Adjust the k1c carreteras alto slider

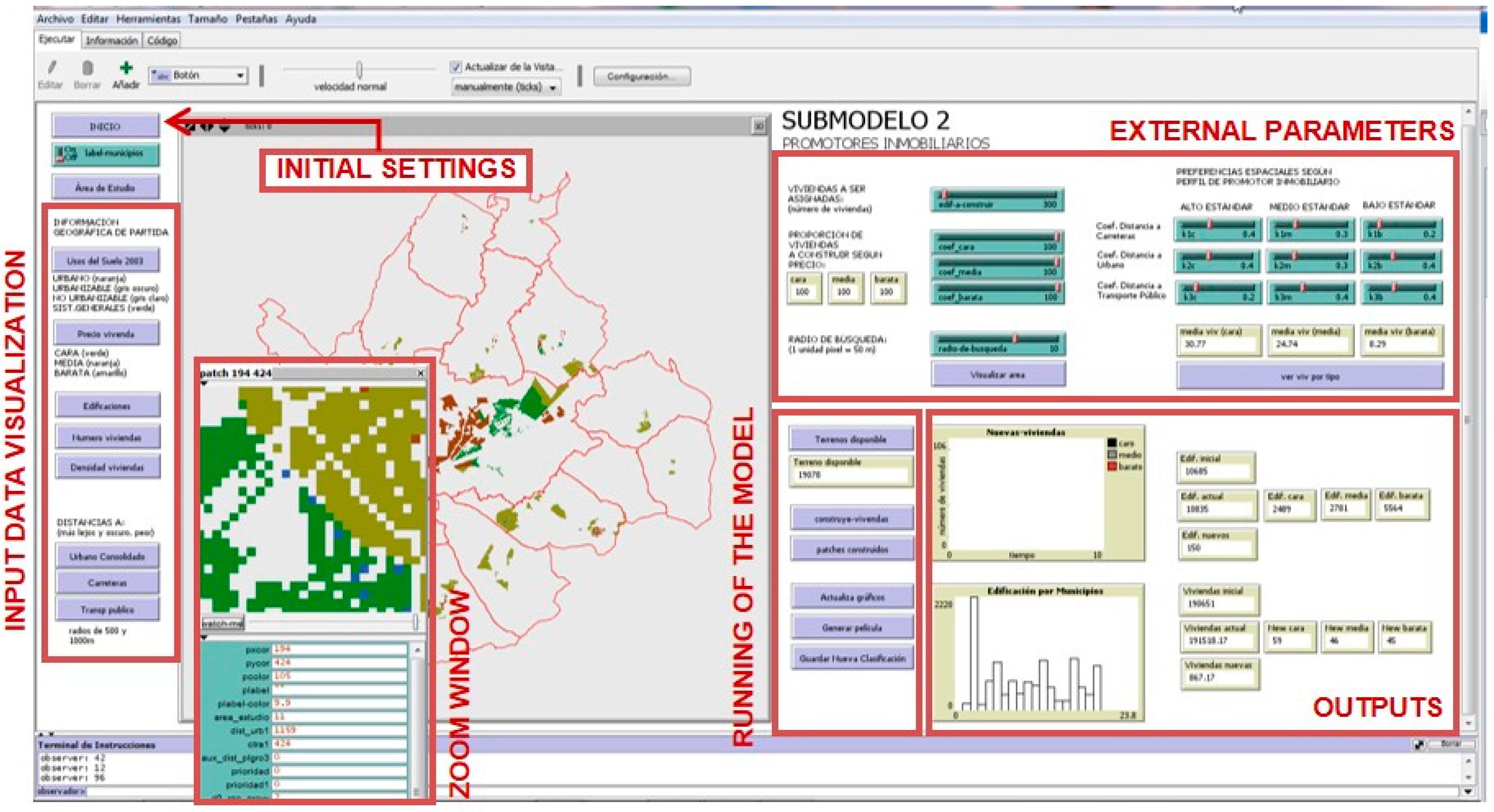coord(1217,229)
